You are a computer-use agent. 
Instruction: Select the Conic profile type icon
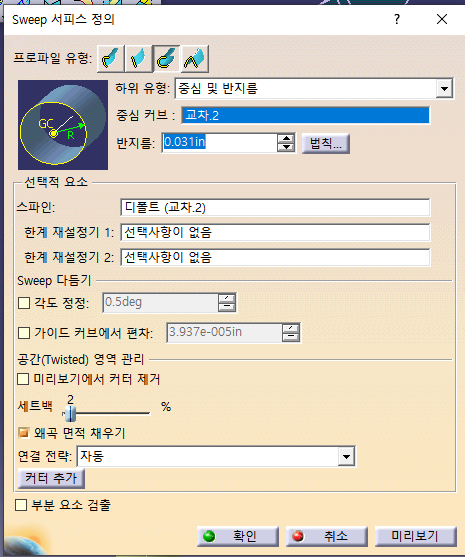tap(195, 59)
